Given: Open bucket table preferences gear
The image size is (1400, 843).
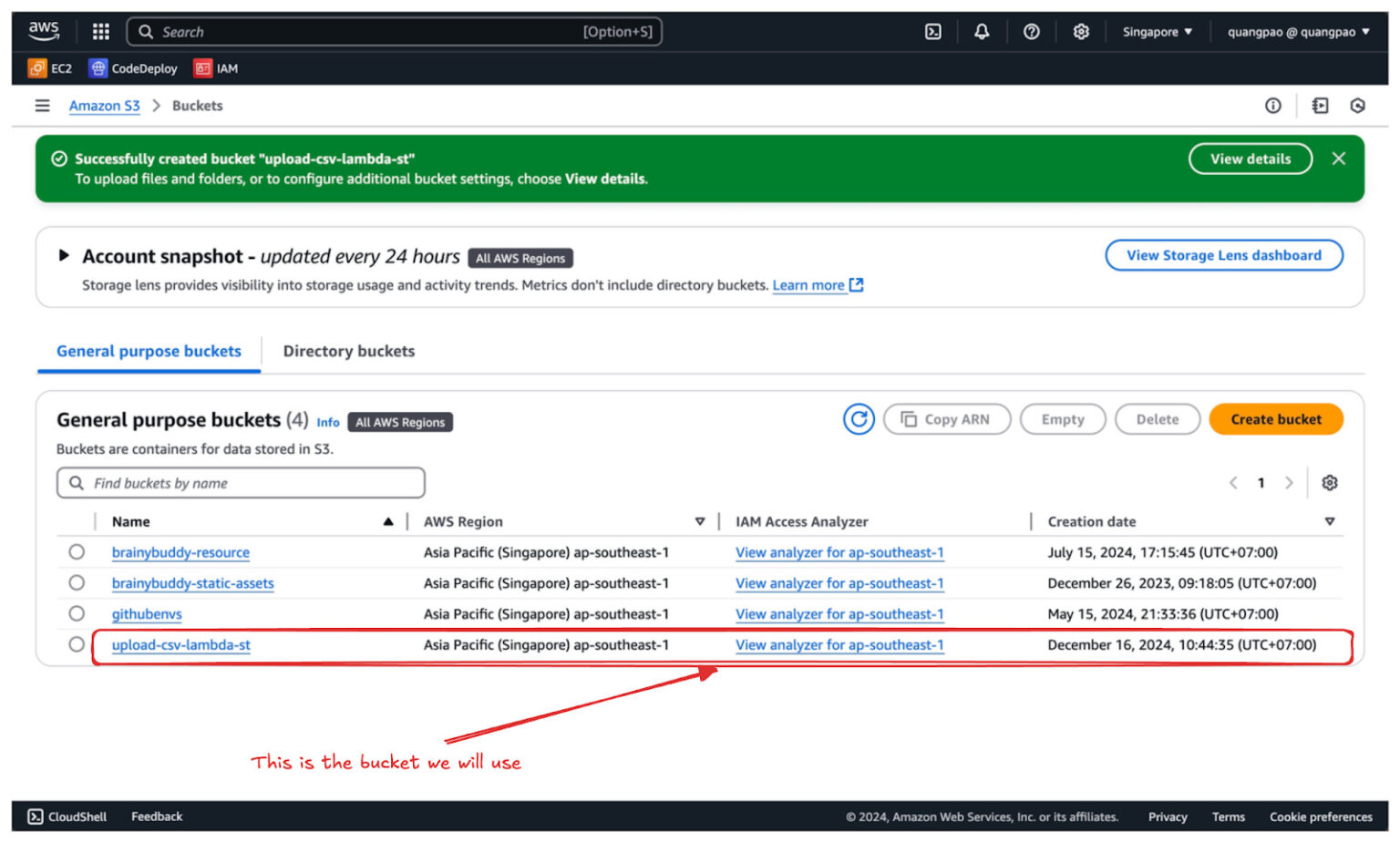Looking at the screenshot, I should pos(1330,483).
